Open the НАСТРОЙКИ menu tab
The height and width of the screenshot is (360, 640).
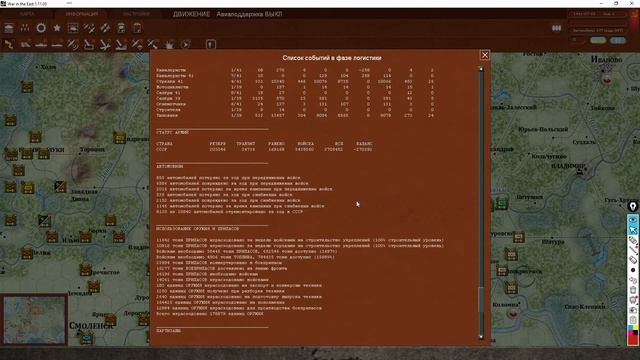coord(136,14)
